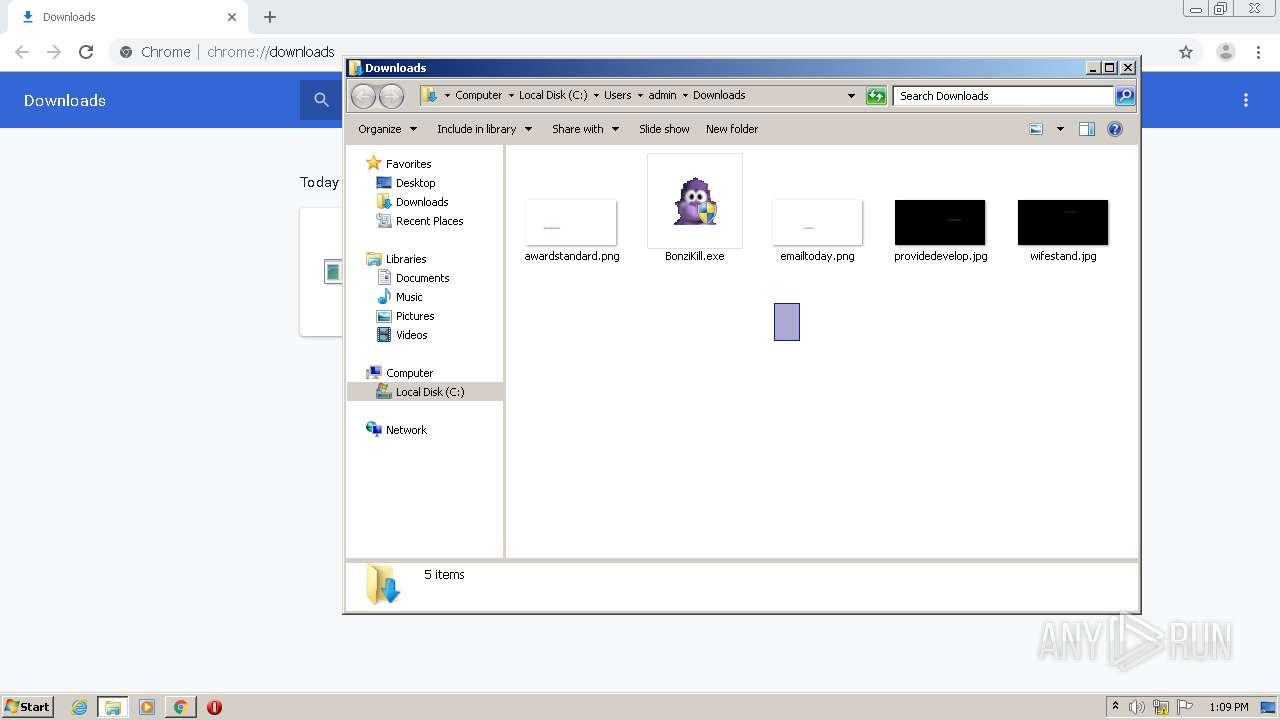Image resolution: width=1280 pixels, height=720 pixels.
Task: Select Network in navigation pane
Action: (x=397, y=430)
